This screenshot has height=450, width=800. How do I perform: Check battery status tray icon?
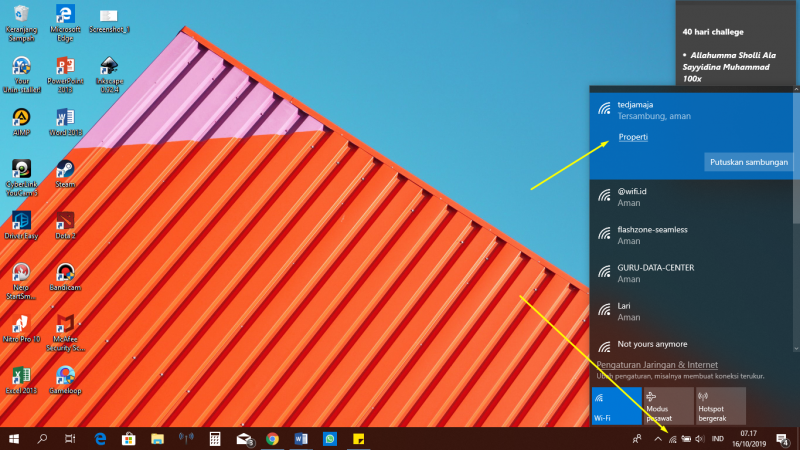click(x=686, y=439)
